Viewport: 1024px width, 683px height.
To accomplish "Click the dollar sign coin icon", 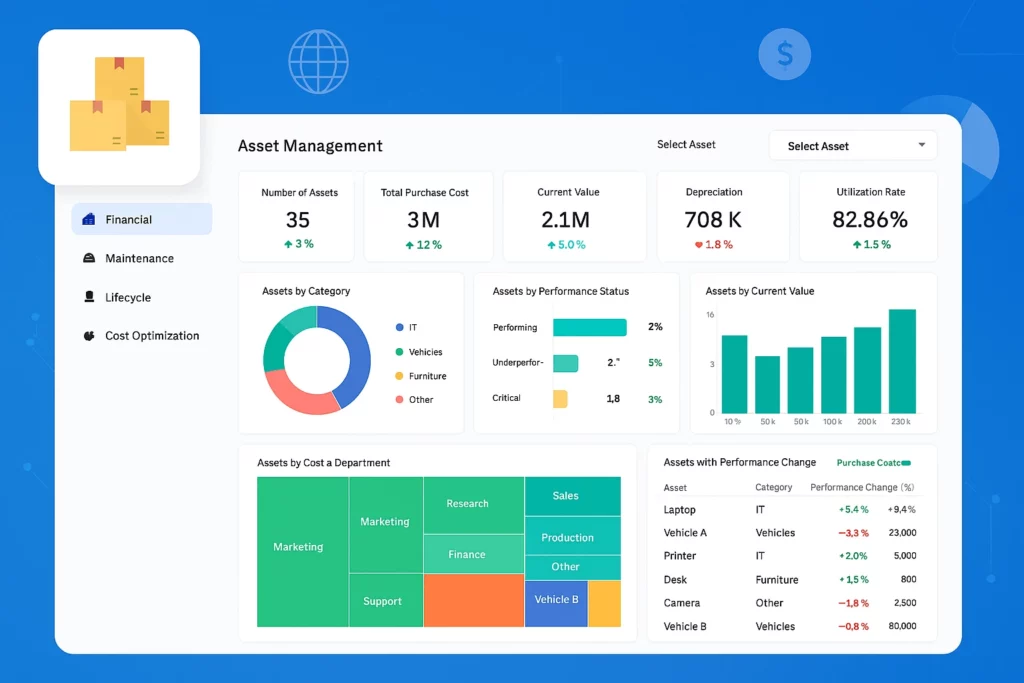I will (x=784, y=54).
